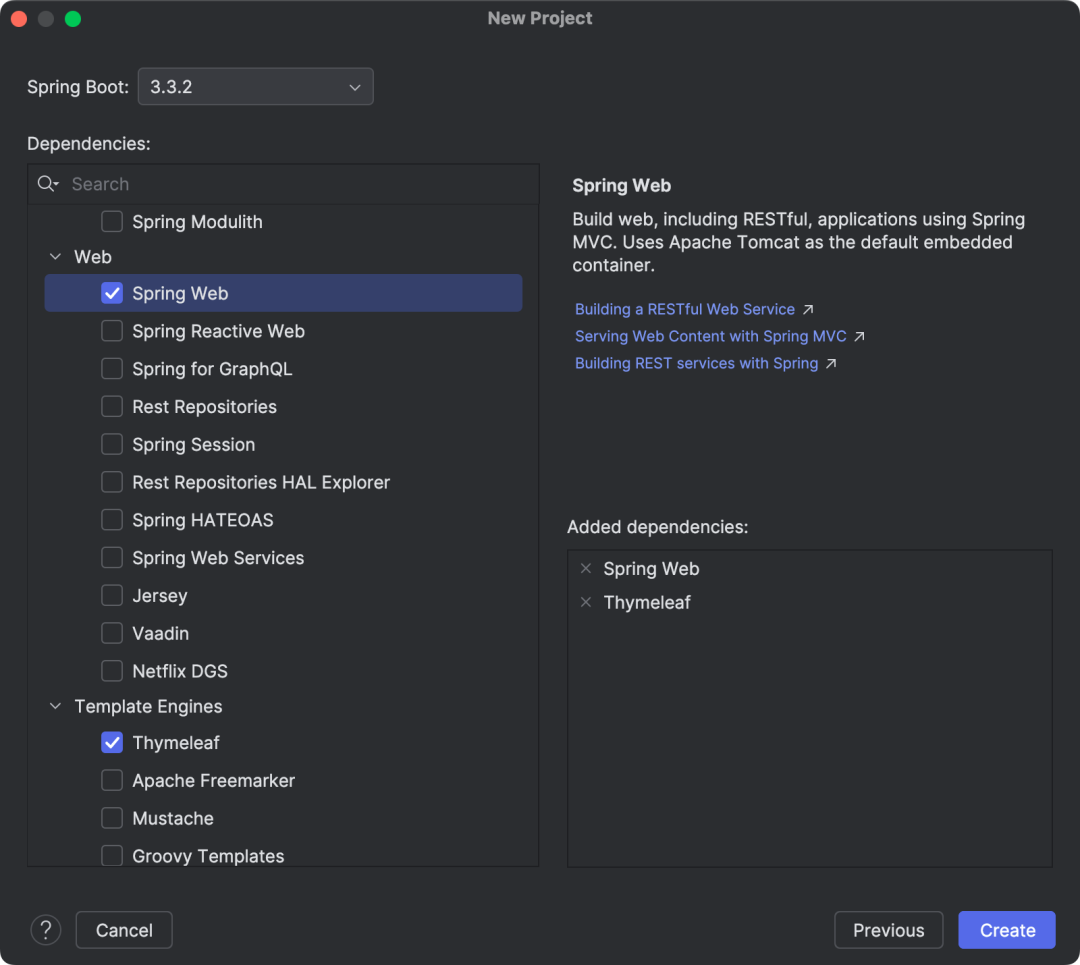Check the Jersey checkbox

pyautogui.click(x=112, y=595)
